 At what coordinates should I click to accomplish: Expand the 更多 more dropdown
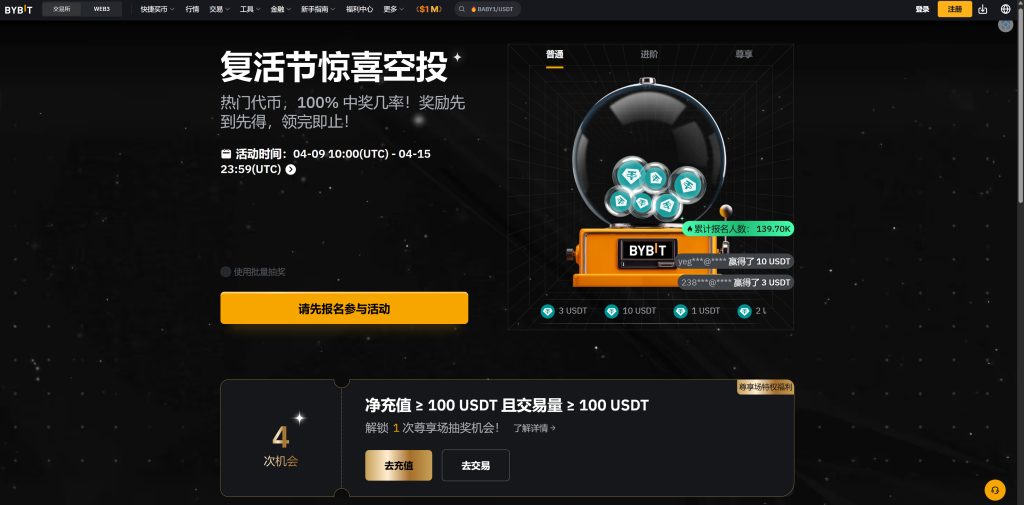(394, 9)
